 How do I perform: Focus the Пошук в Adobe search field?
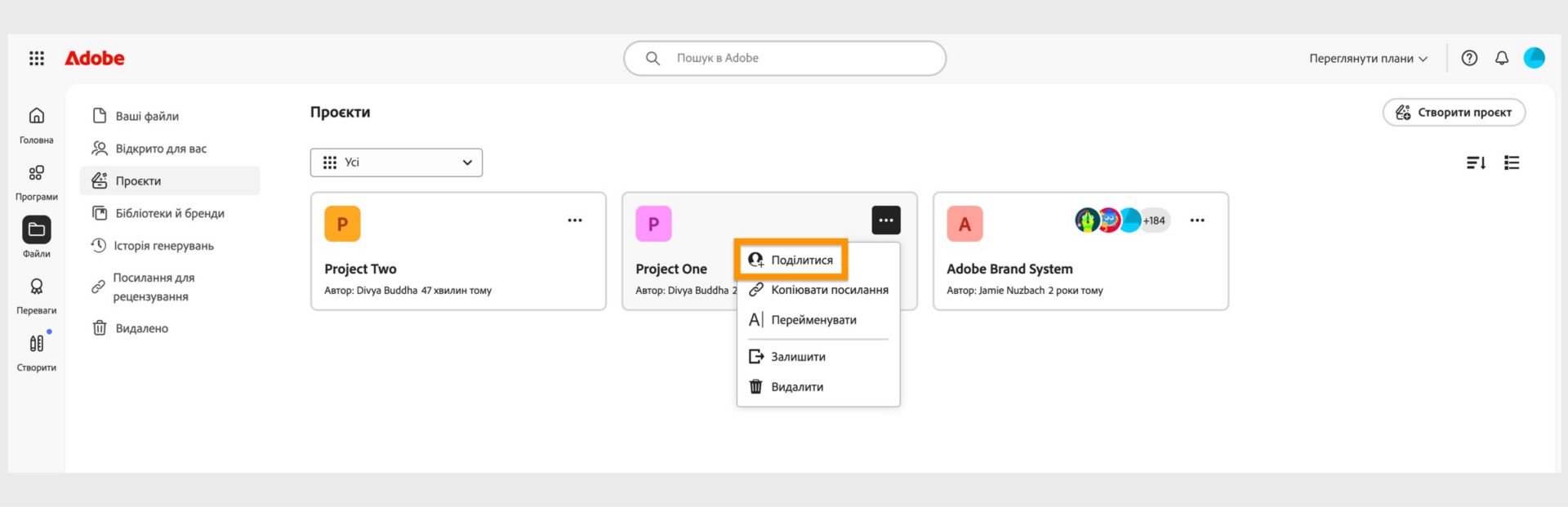click(x=785, y=59)
